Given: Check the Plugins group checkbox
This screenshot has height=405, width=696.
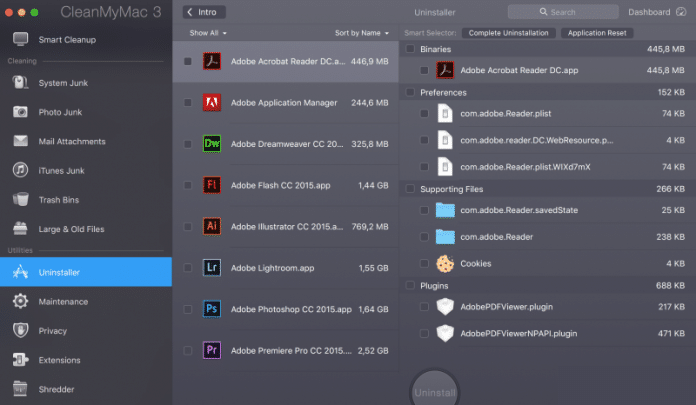Looking at the screenshot, I should click(x=410, y=285).
